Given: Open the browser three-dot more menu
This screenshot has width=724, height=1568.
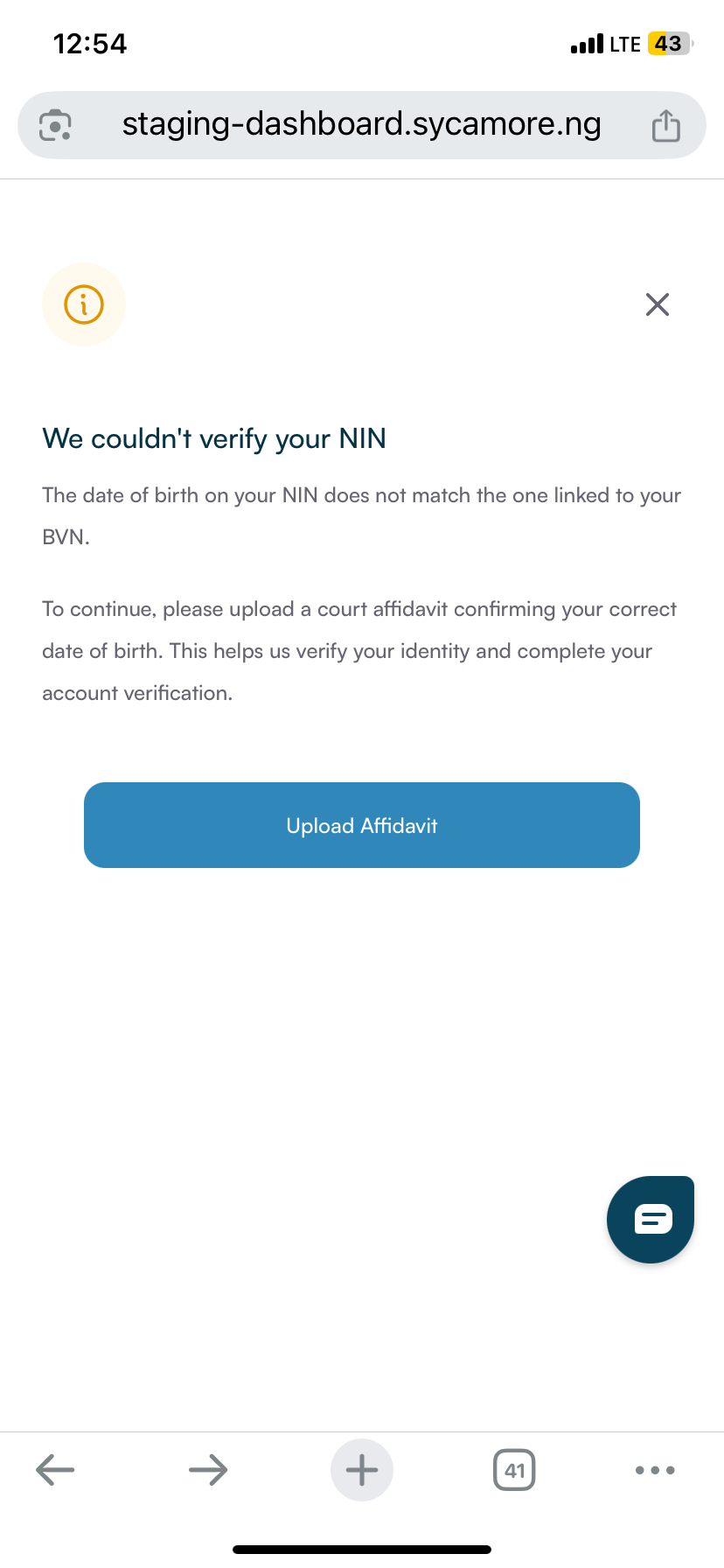Looking at the screenshot, I should 655,1470.
